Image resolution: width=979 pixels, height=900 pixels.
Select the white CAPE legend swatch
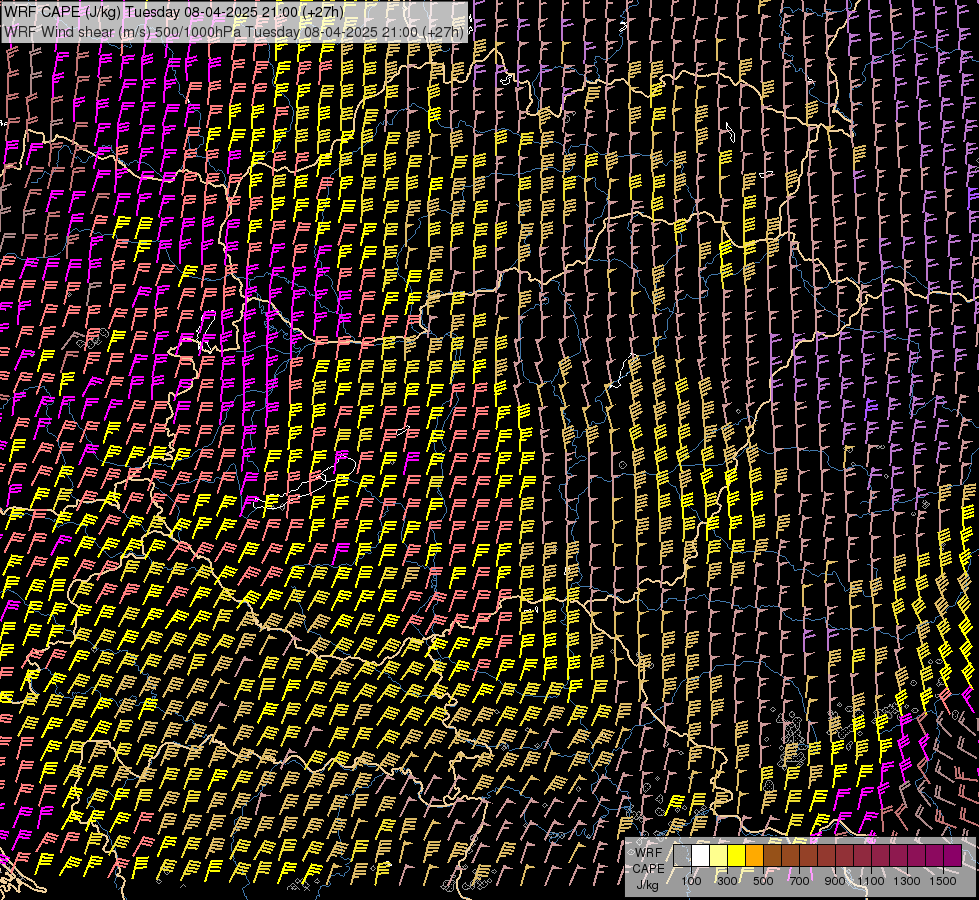(x=701, y=855)
